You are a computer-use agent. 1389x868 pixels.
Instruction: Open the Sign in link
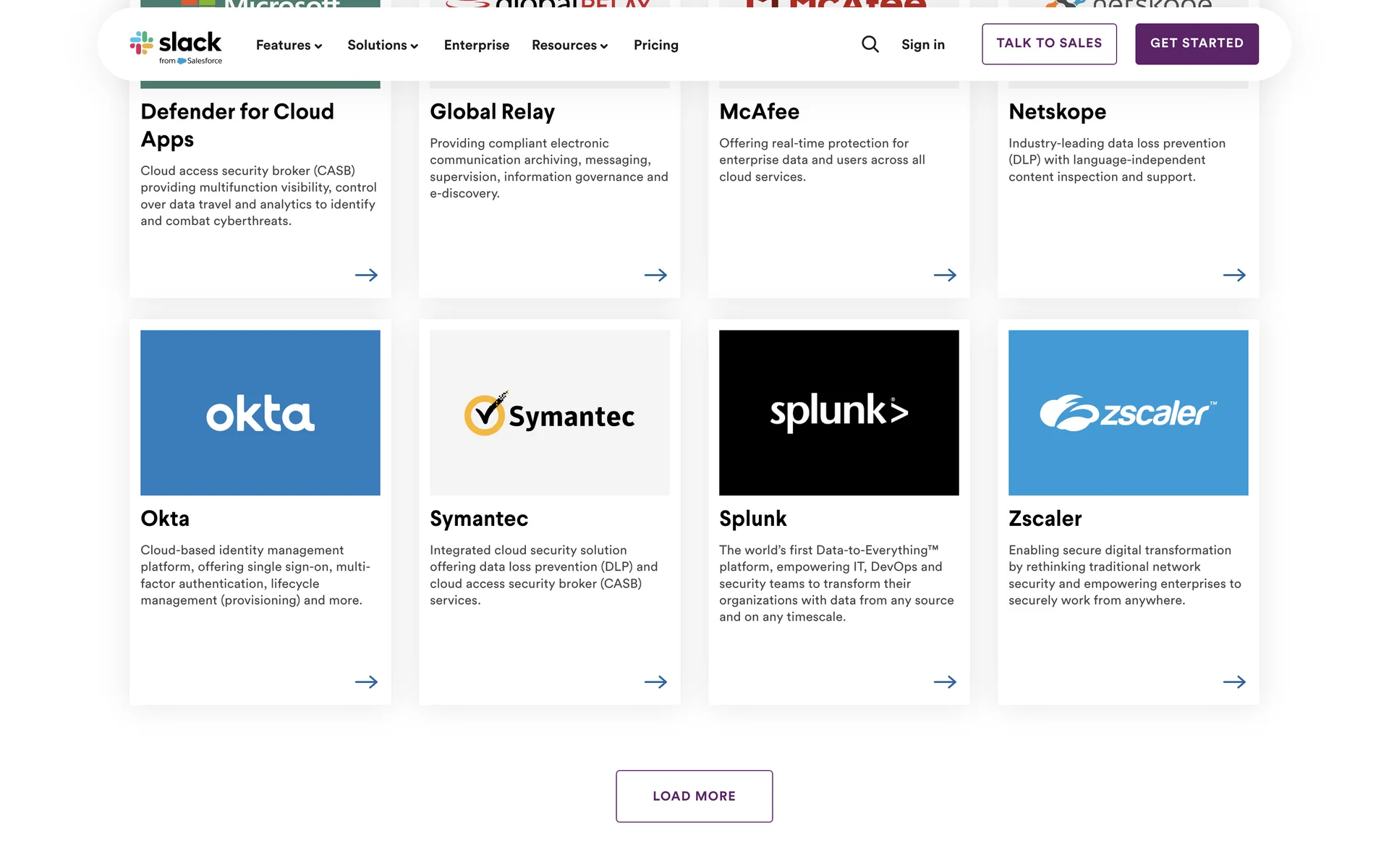click(x=922, y=45)
